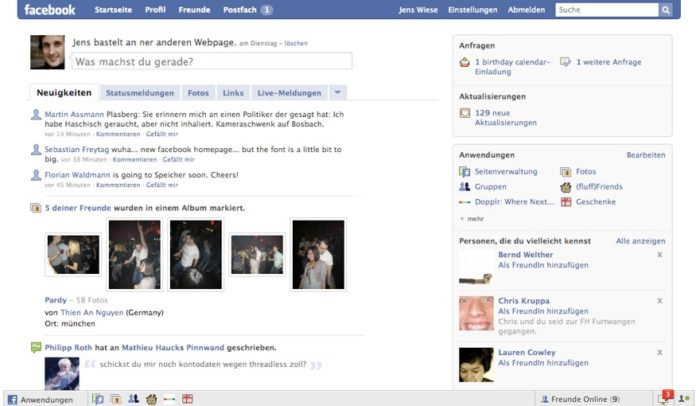Click the Jens Wiese name link
This screenshot has height=406, width=696.
click(418, 10)
